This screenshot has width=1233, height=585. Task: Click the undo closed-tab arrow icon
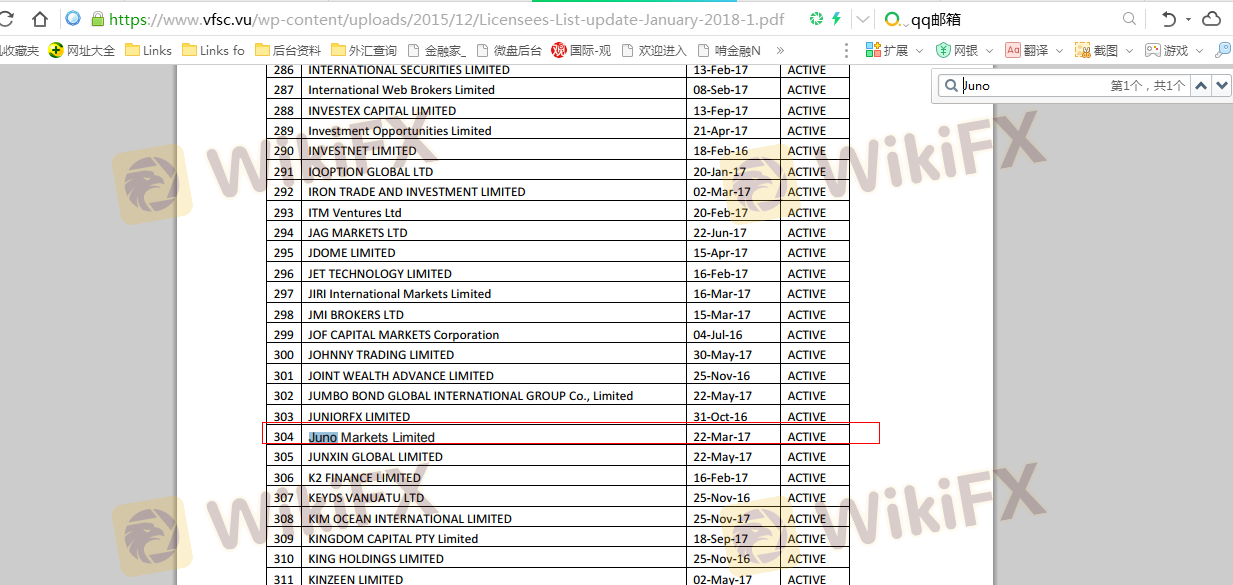pos(1168,19)
